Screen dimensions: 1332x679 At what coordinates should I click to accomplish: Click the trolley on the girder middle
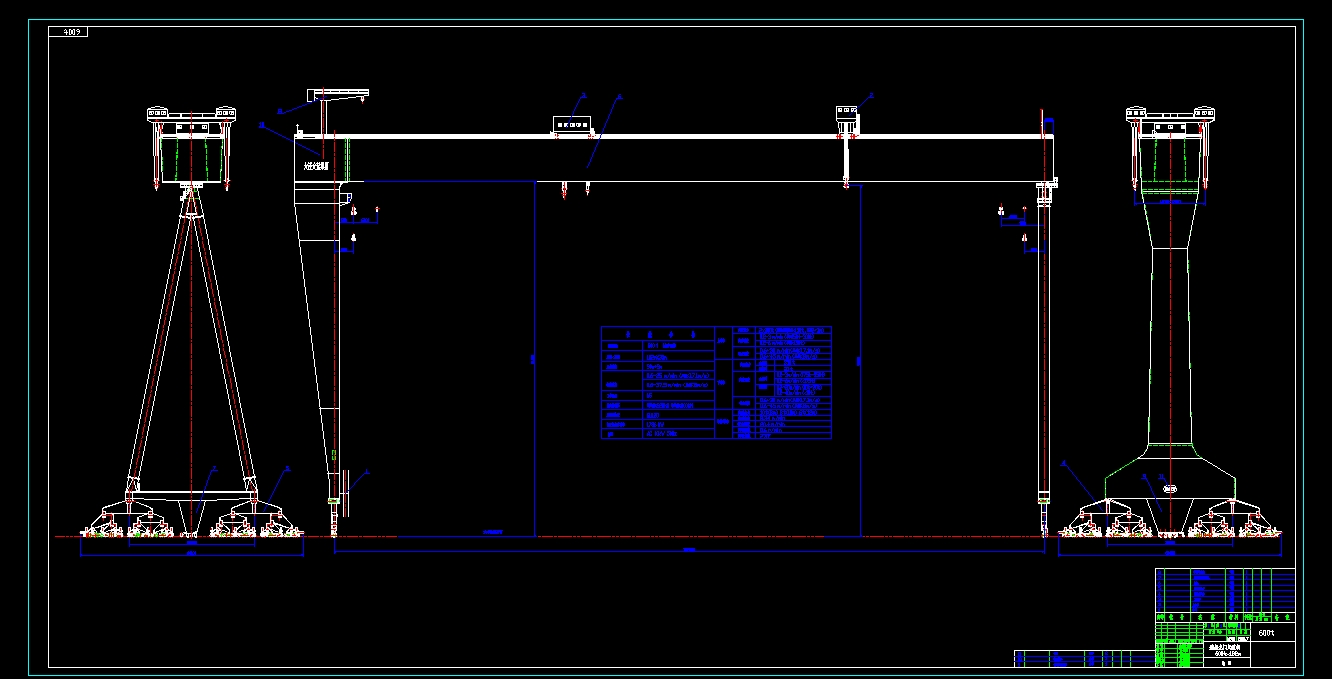[572, 125]
